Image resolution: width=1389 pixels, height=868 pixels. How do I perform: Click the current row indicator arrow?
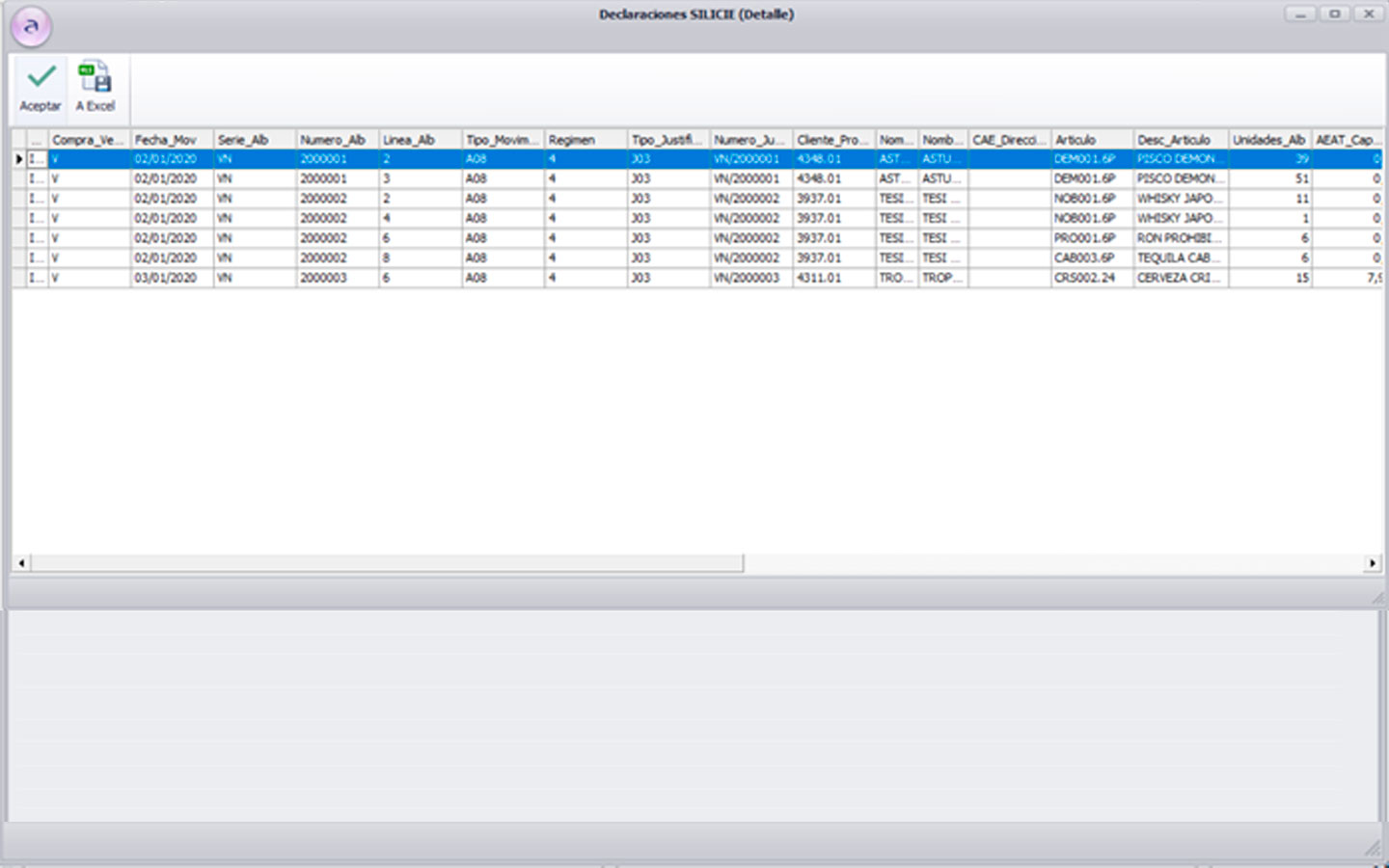pos(19,159)
